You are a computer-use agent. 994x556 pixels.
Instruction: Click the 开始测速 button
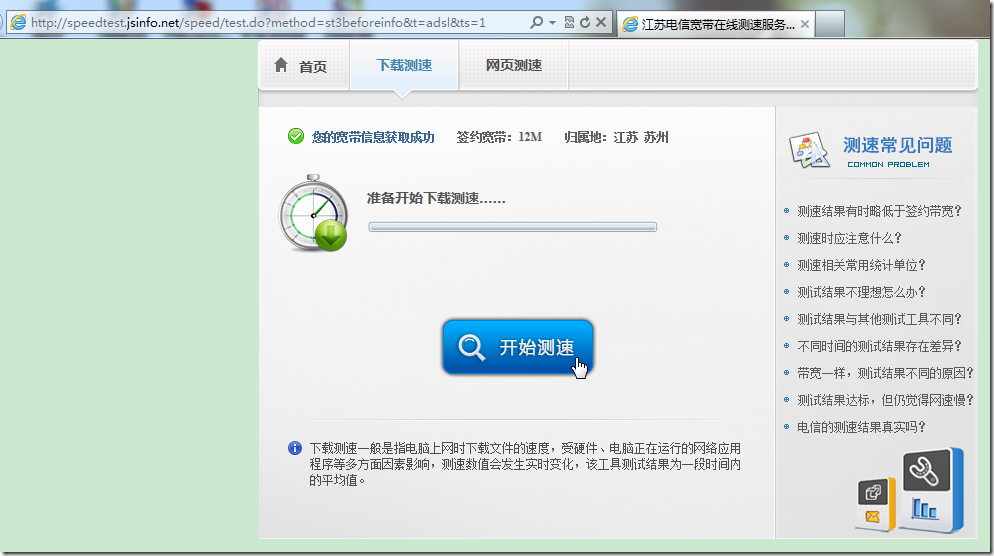coord(517,347)
